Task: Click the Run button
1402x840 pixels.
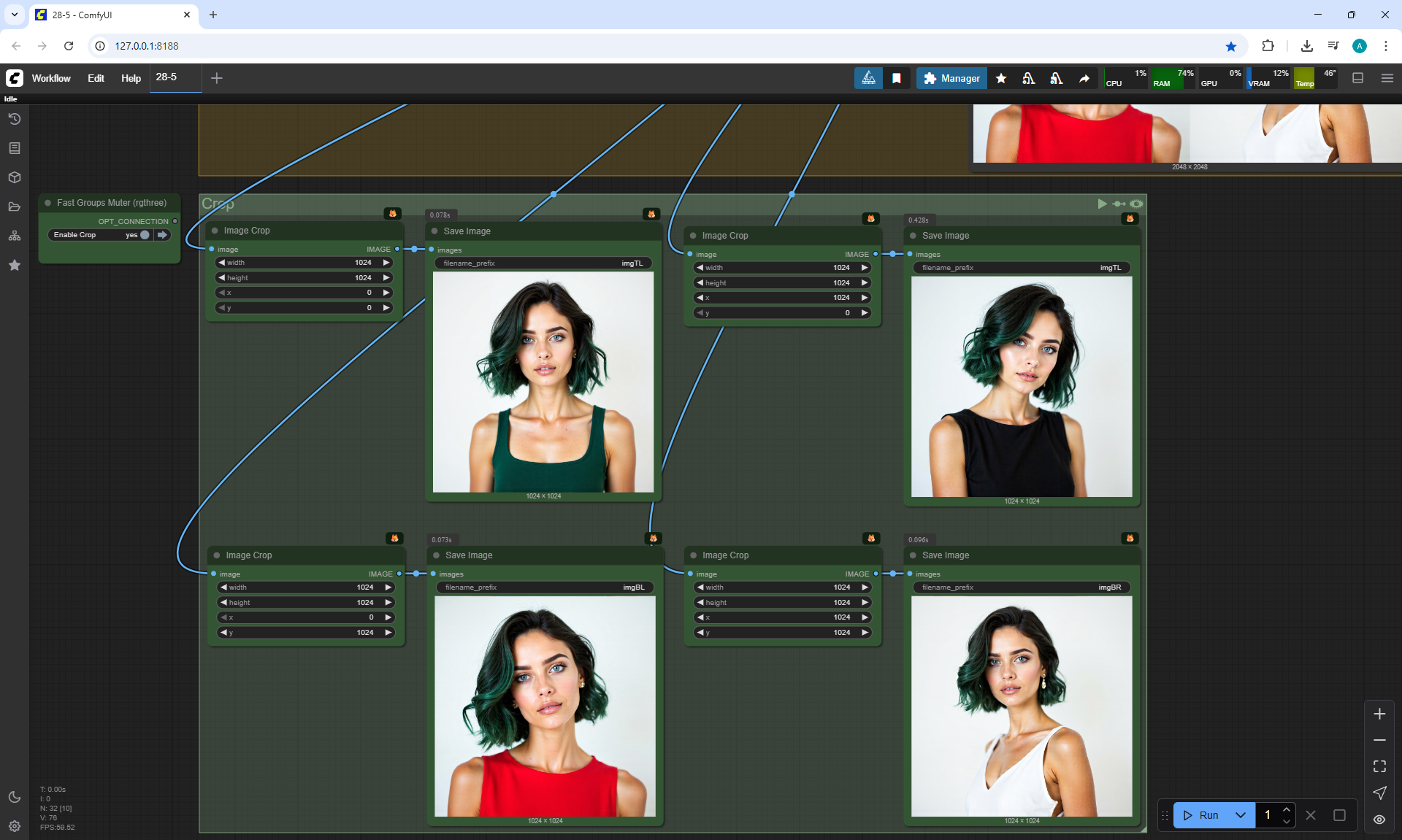Action: [x=1202, y=815]
